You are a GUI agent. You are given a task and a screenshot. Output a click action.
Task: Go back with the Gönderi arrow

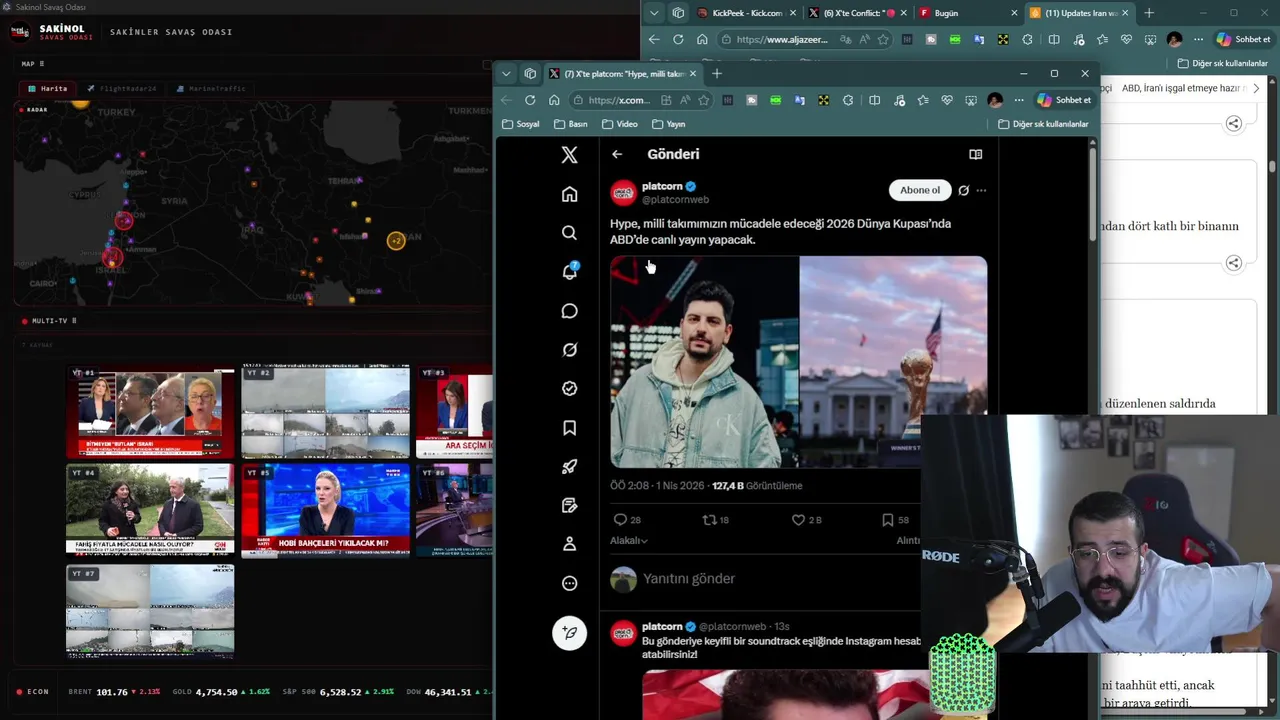point(617,154)
